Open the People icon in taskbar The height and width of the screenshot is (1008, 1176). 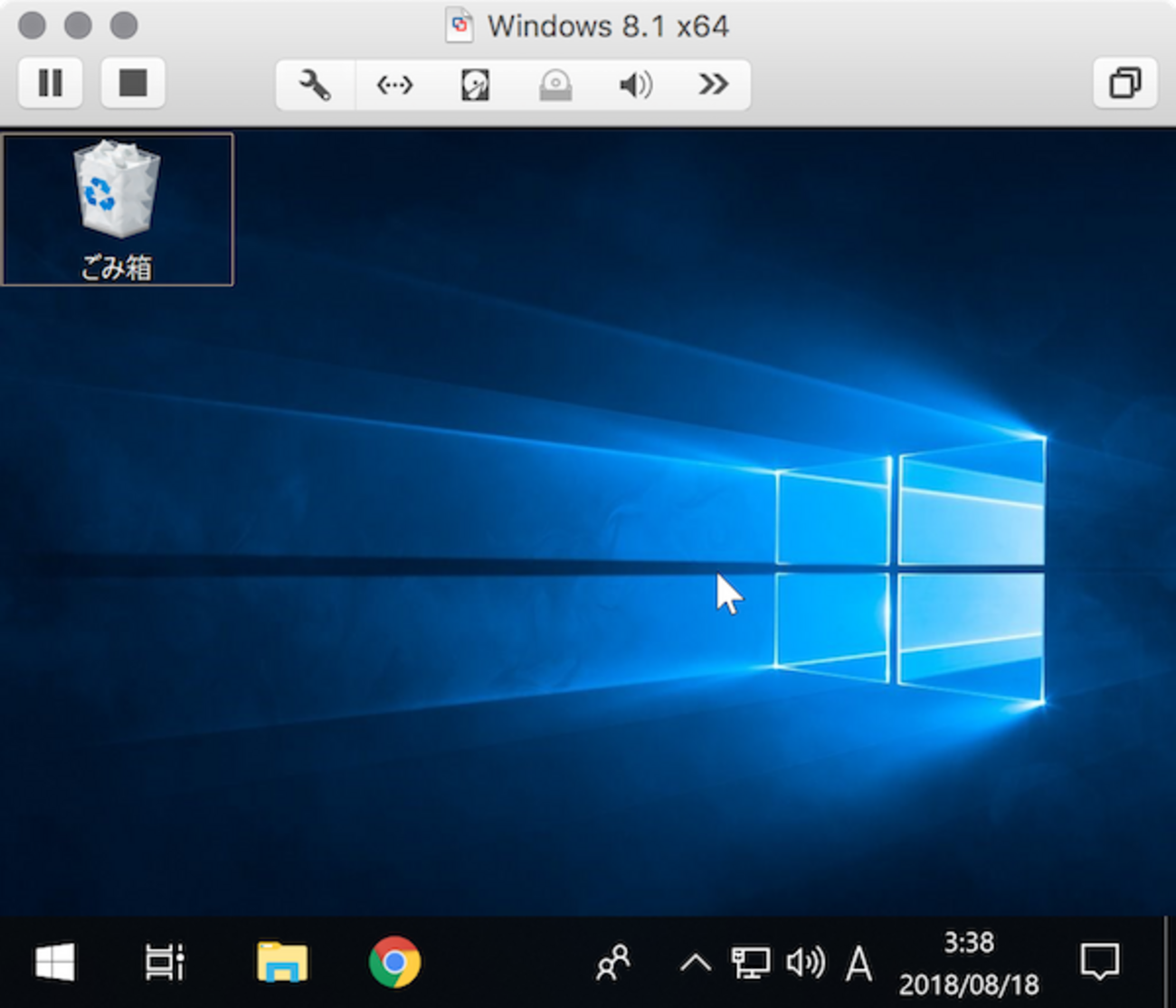click(x=613, y=963)
